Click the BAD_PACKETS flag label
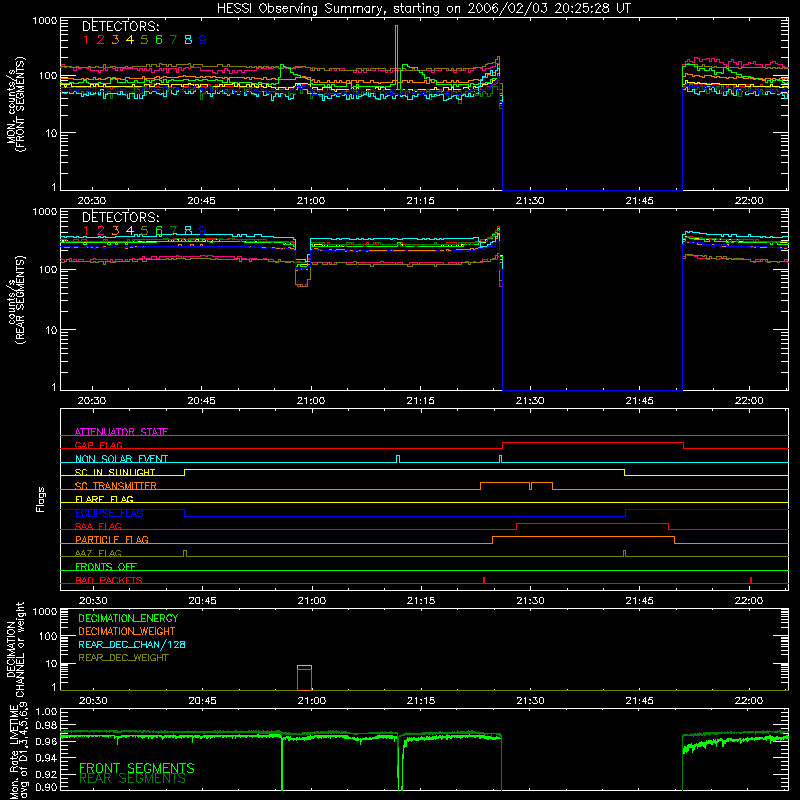This screenshot has width=800, height=800. [109, 580]
